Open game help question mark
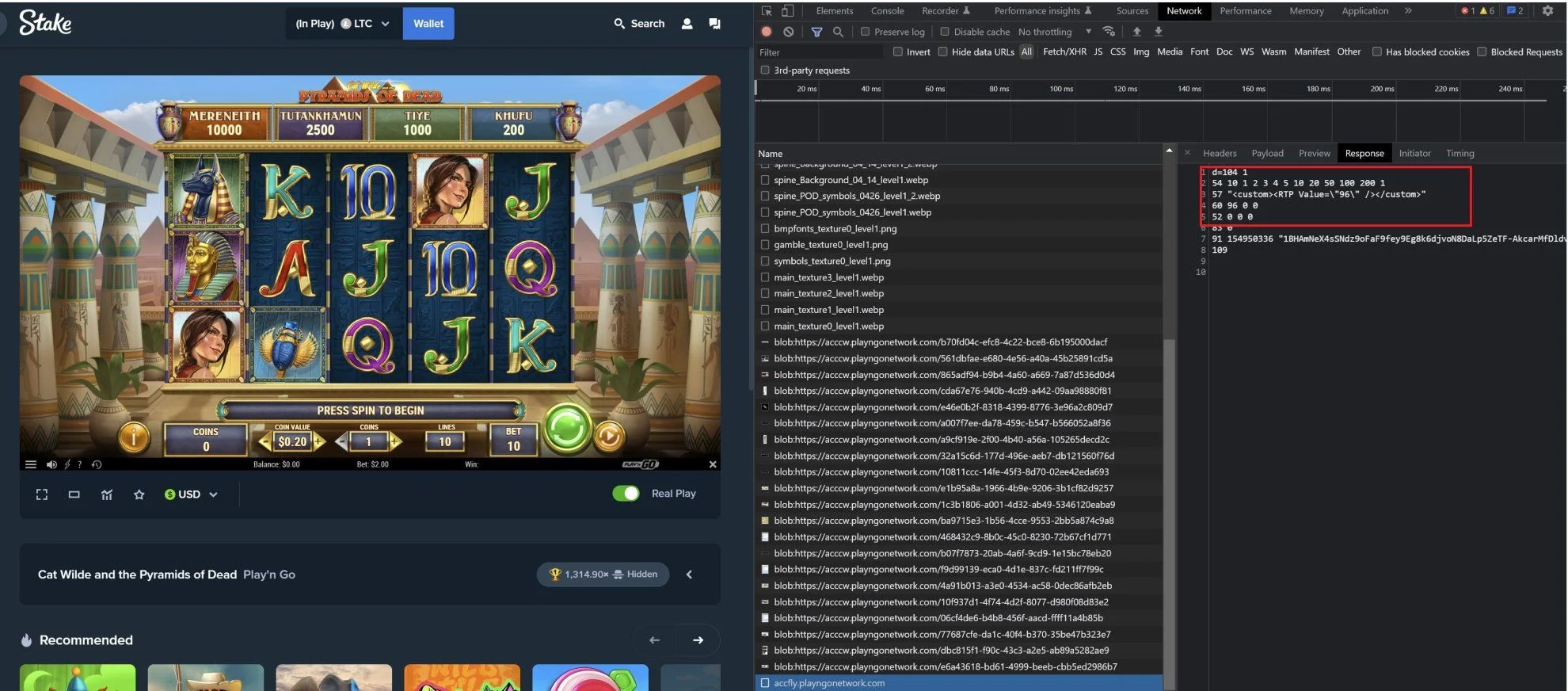This screenshot has width=1568, height=691. click(79, 465)
